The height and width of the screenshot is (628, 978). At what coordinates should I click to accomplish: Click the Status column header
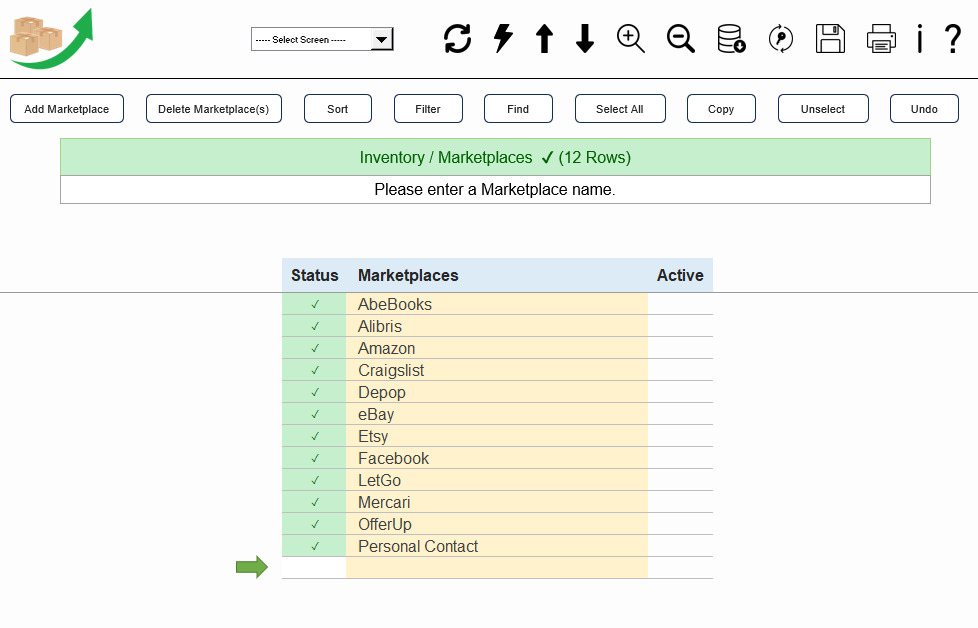(314, 276)
